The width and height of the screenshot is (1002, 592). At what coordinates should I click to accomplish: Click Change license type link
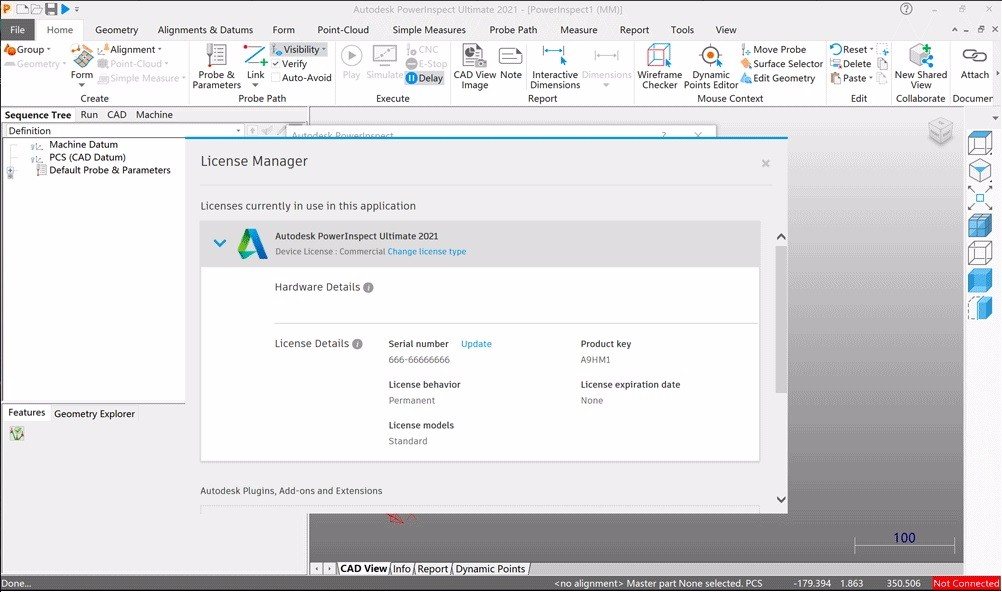(x=427, y=251)
